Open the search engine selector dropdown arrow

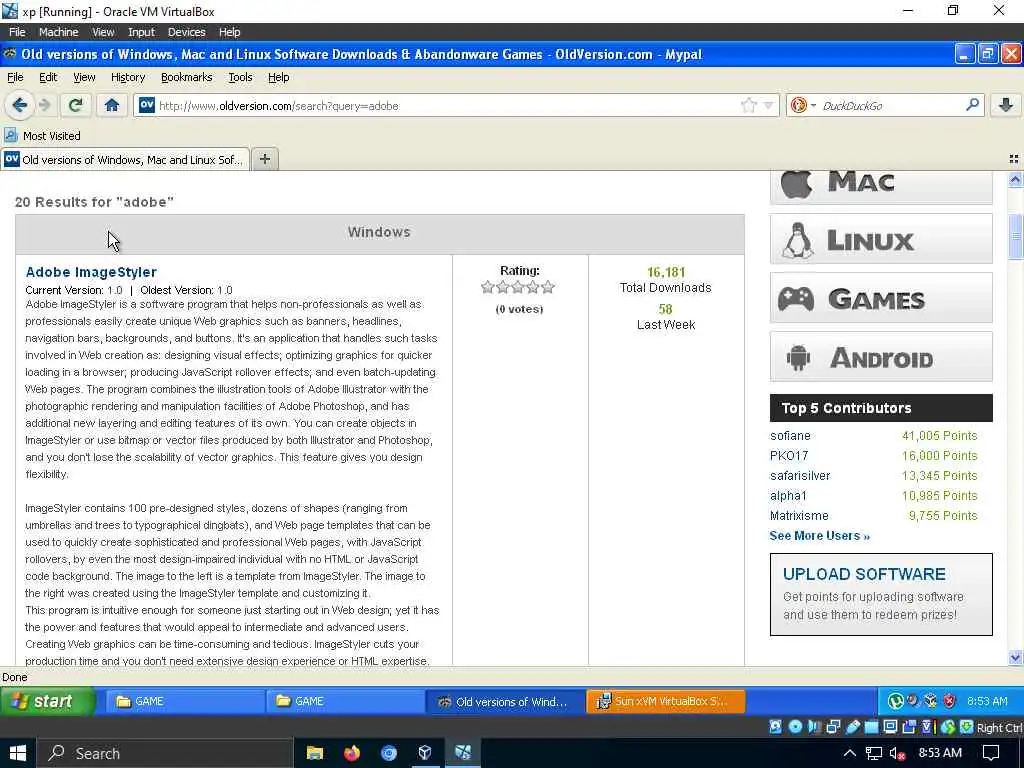(813, 105)
